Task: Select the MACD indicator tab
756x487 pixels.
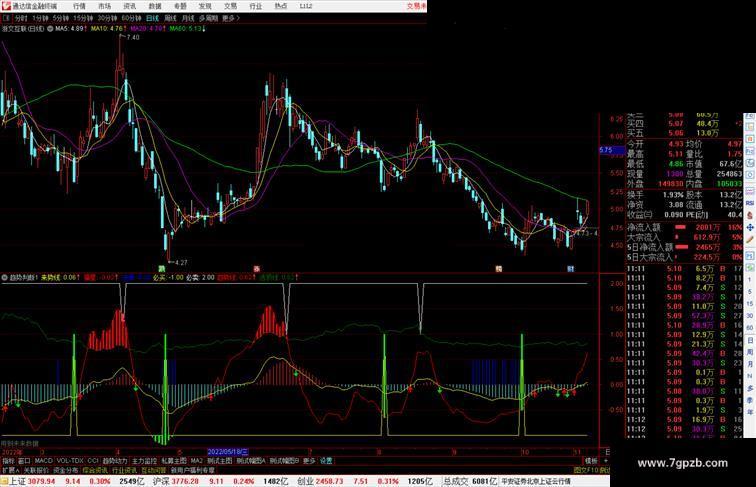Action: (43, 461)
